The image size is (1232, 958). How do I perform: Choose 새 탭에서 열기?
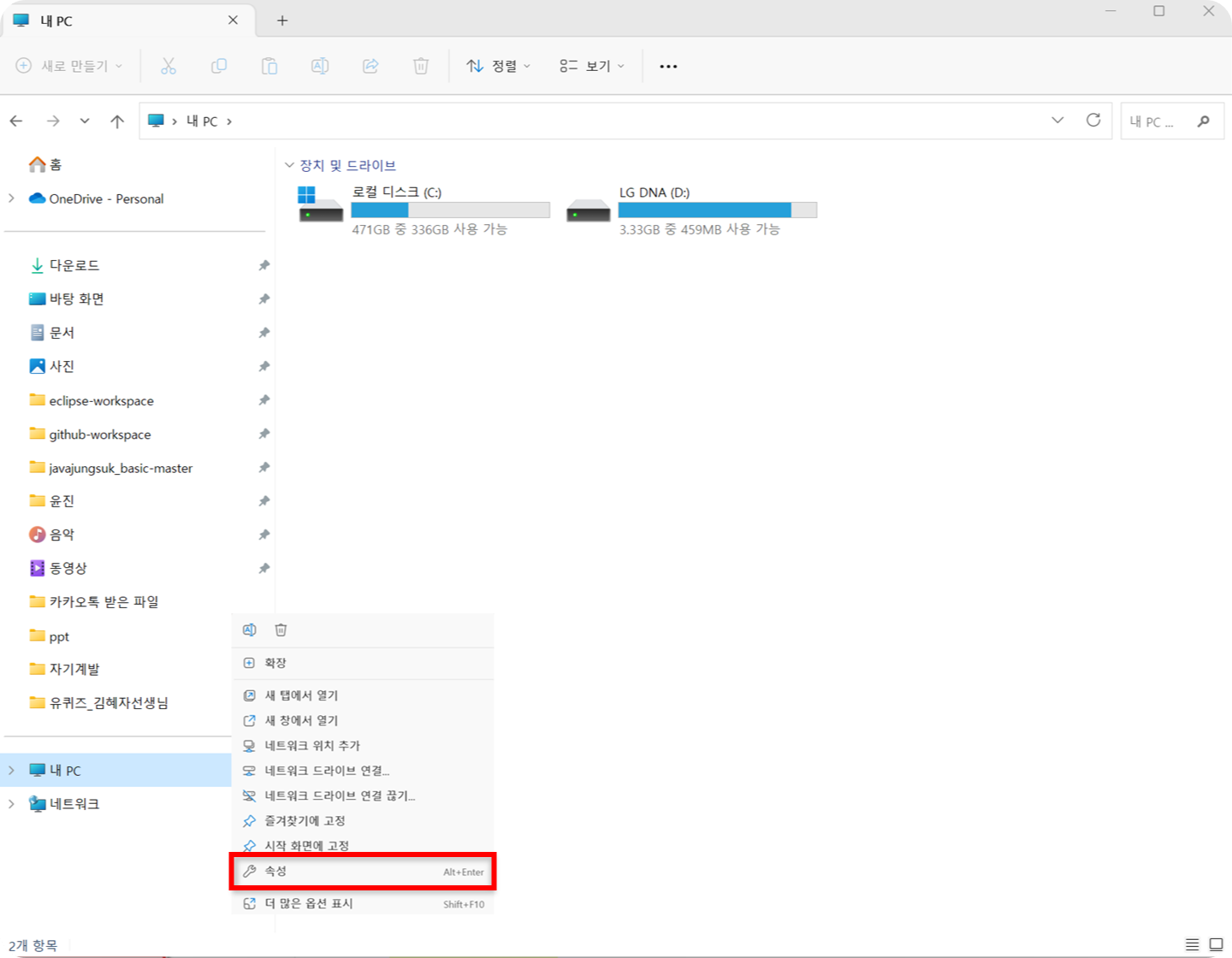click(x=363, y=695)
